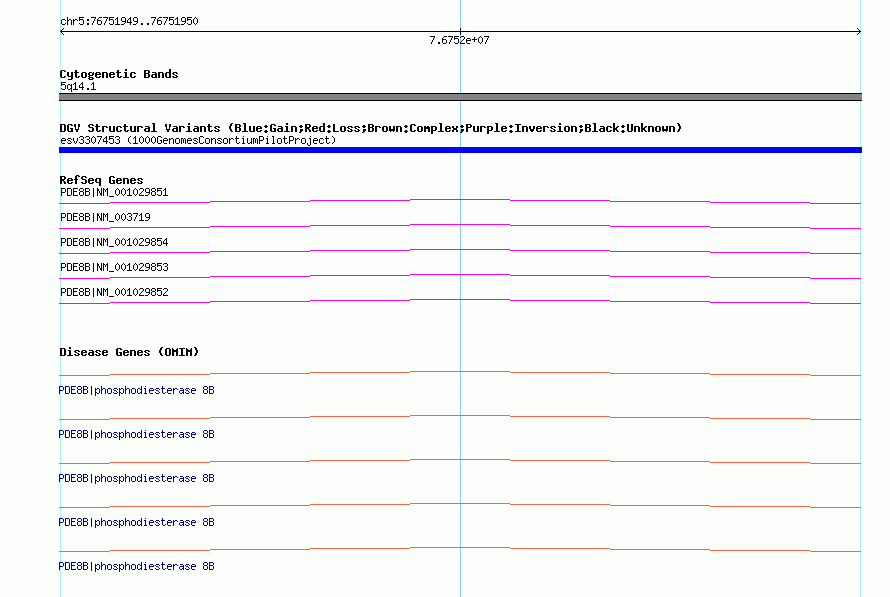Click the left arrowhead of the ruler

(x=62, y=32)
